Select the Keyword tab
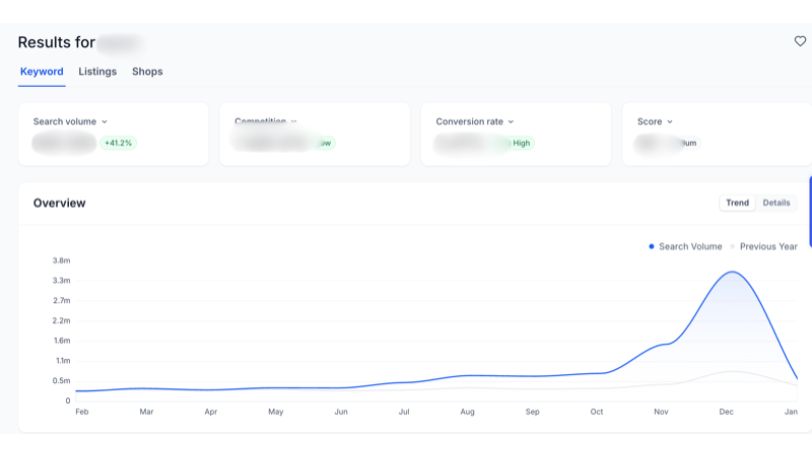 (42, 72)
